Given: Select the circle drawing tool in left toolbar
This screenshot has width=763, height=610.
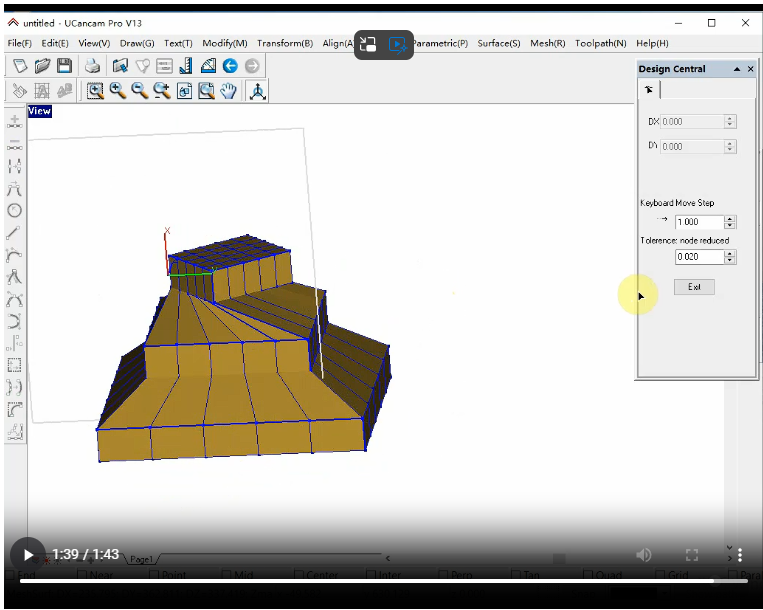Looking at the screenshot, I should coord(15,210).
